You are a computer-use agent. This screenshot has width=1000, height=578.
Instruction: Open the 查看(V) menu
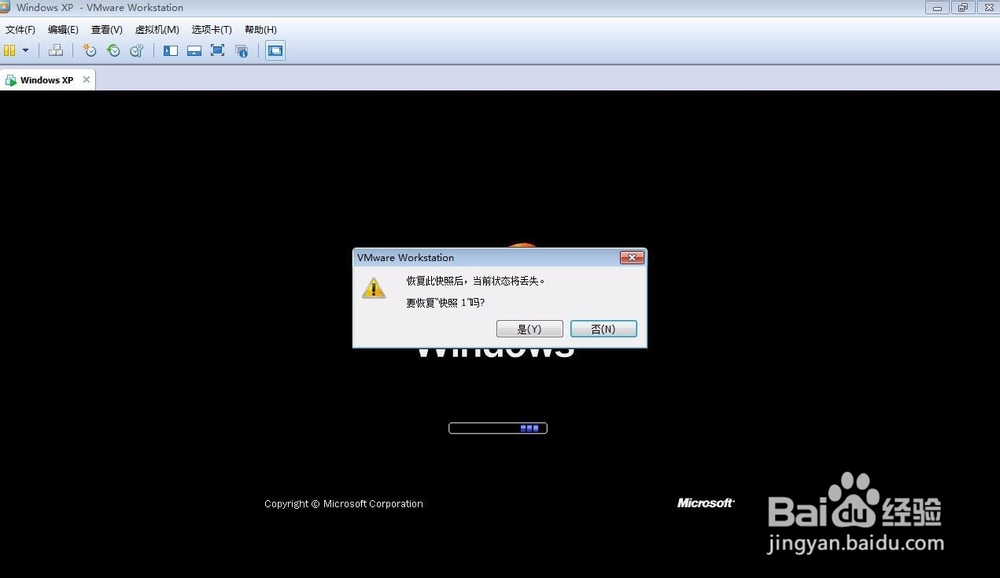[107, 30]
